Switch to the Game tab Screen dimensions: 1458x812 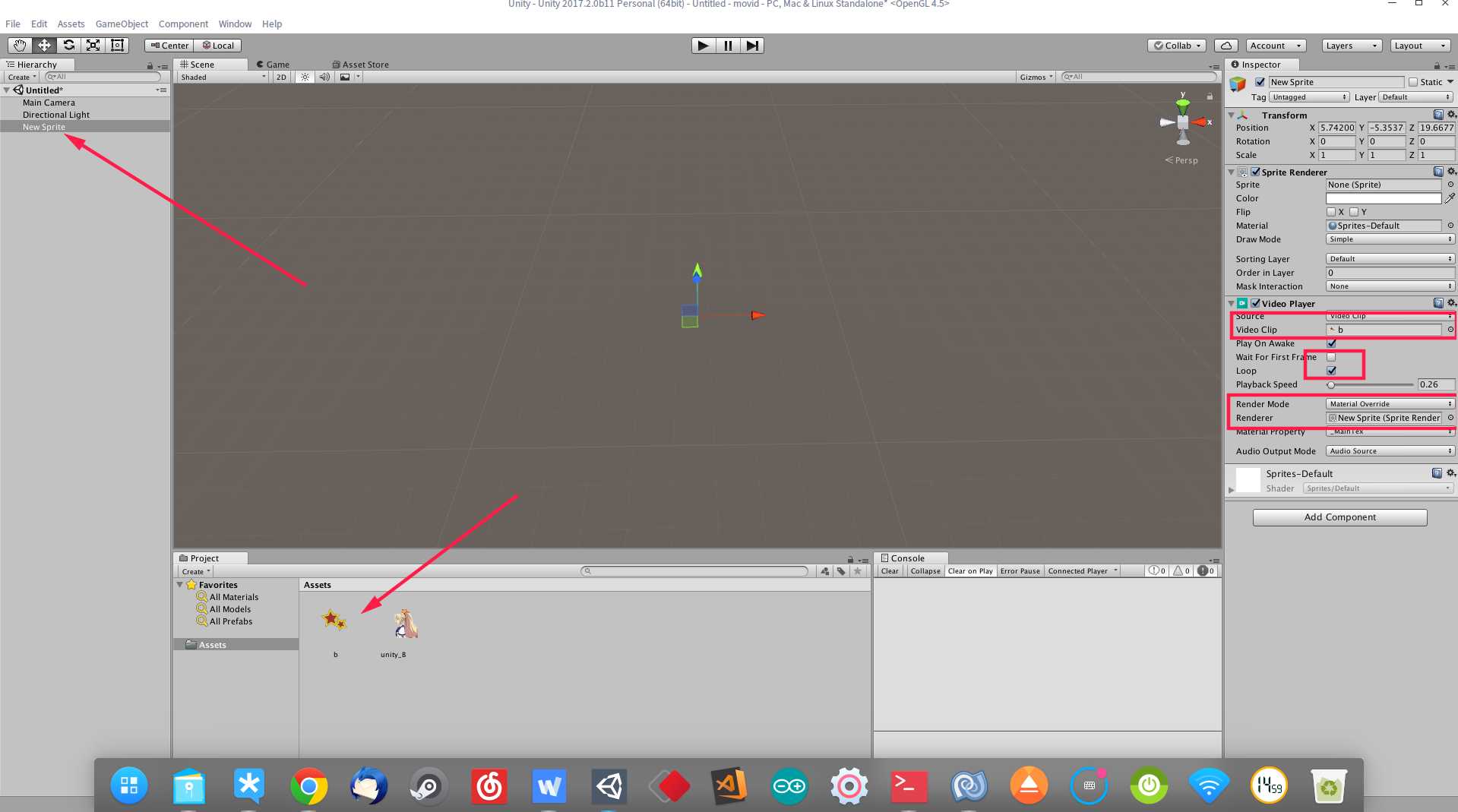pyautogui.click(x=273, y=65)
